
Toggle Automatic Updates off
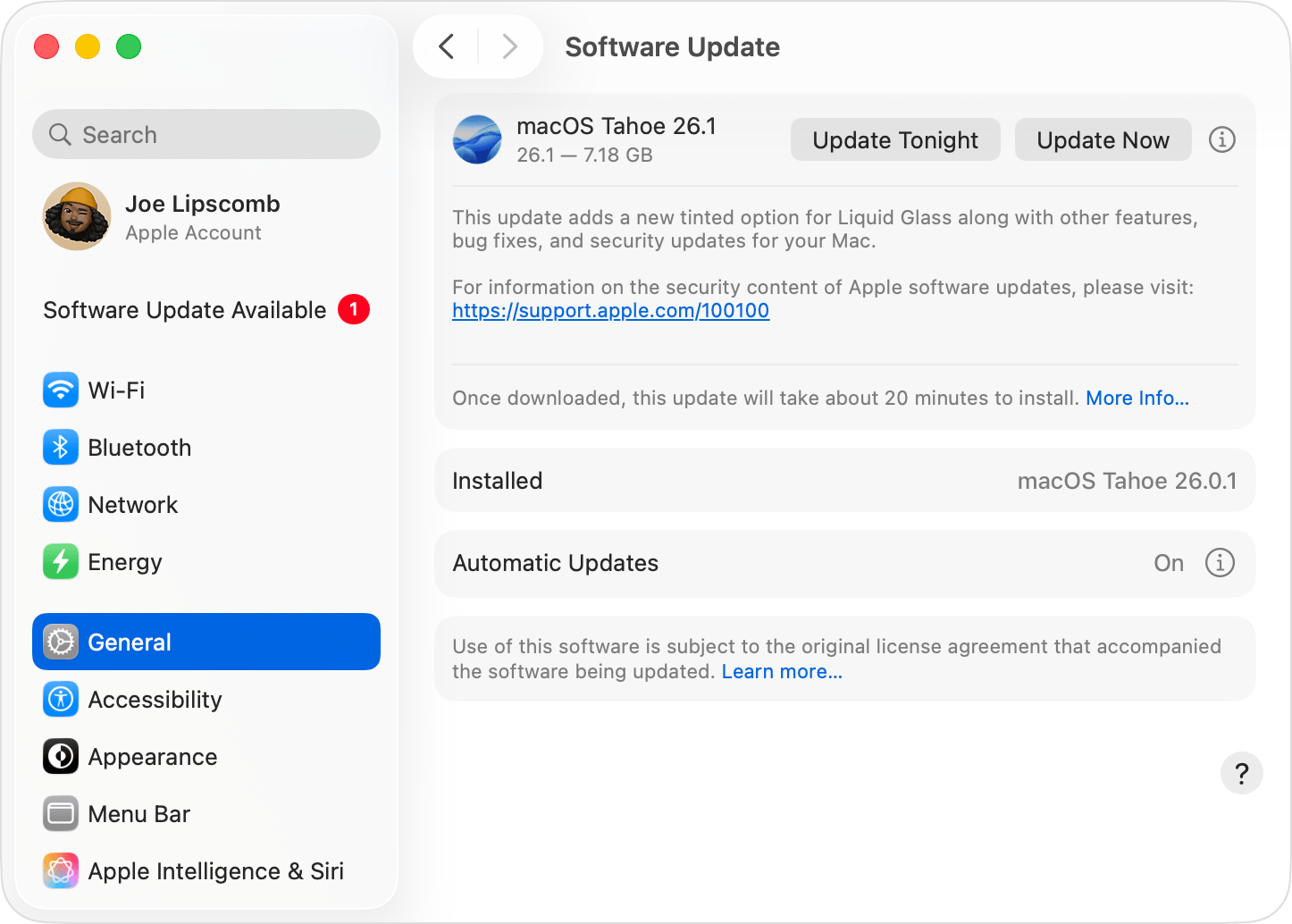(1168, 563)
